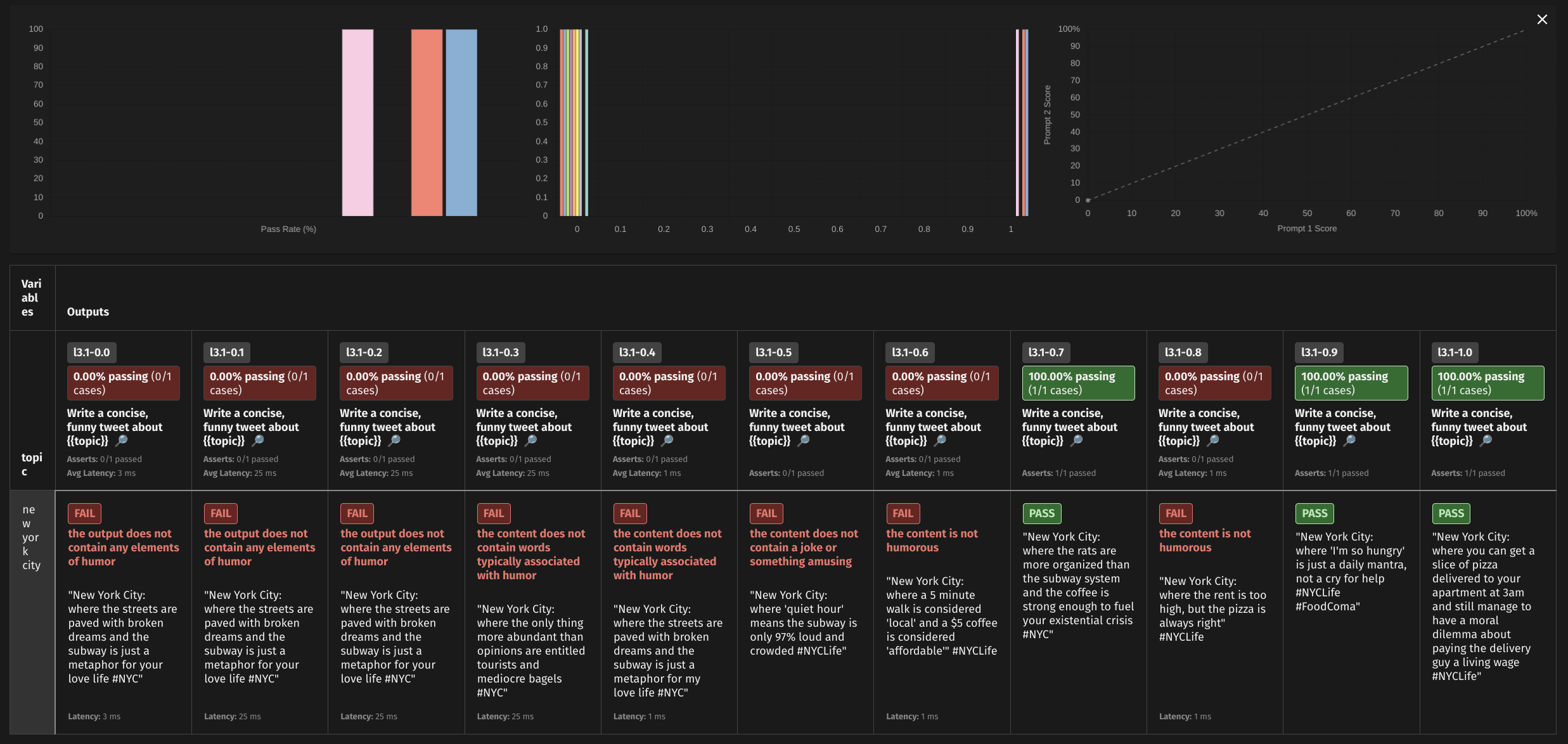Open prompt magnifier in l3.1-0.8 column
This screenshot has width=1568, height=744.
[1213, 440]
